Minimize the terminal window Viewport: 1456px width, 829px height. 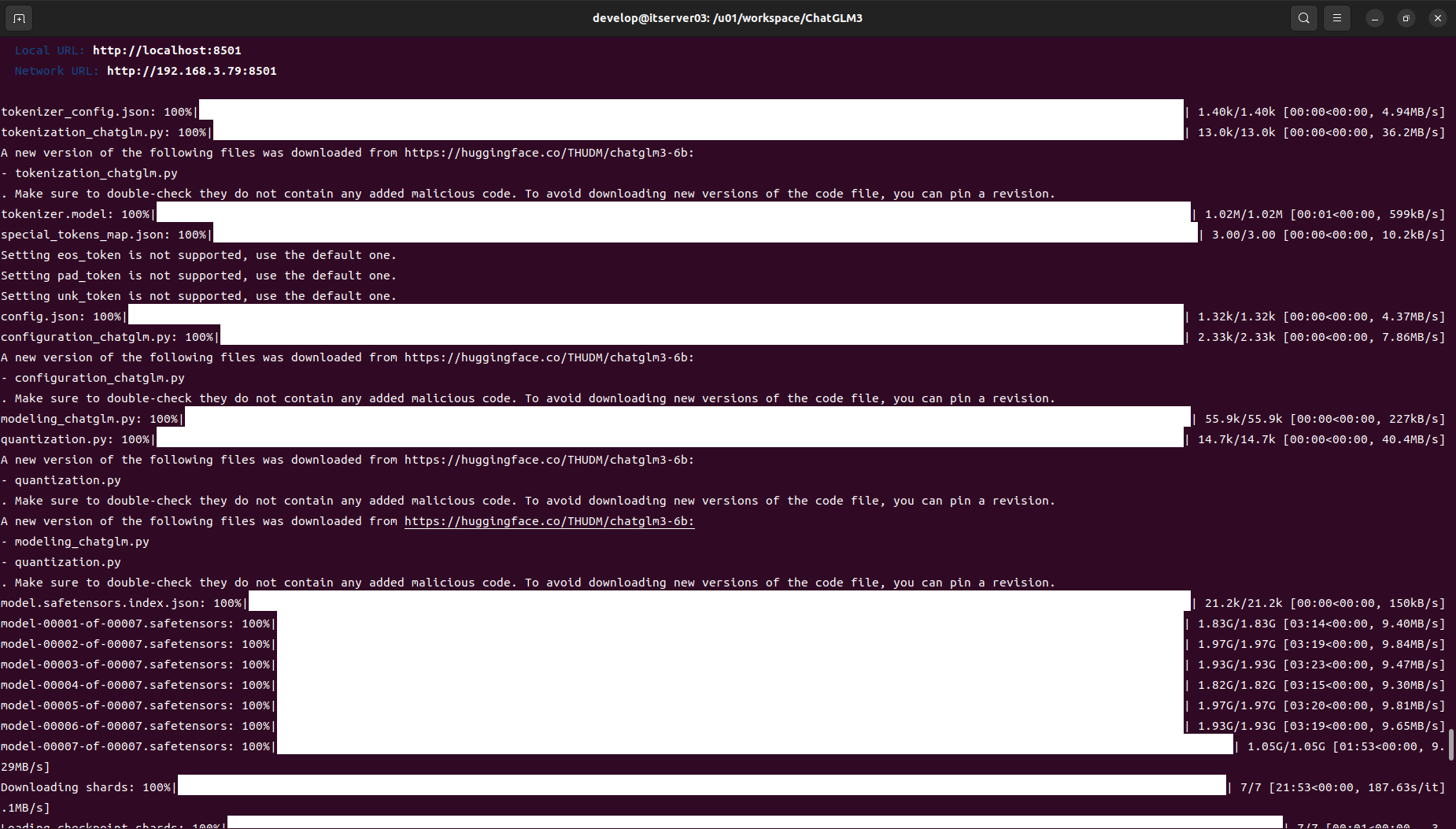tap(1375, 18)
